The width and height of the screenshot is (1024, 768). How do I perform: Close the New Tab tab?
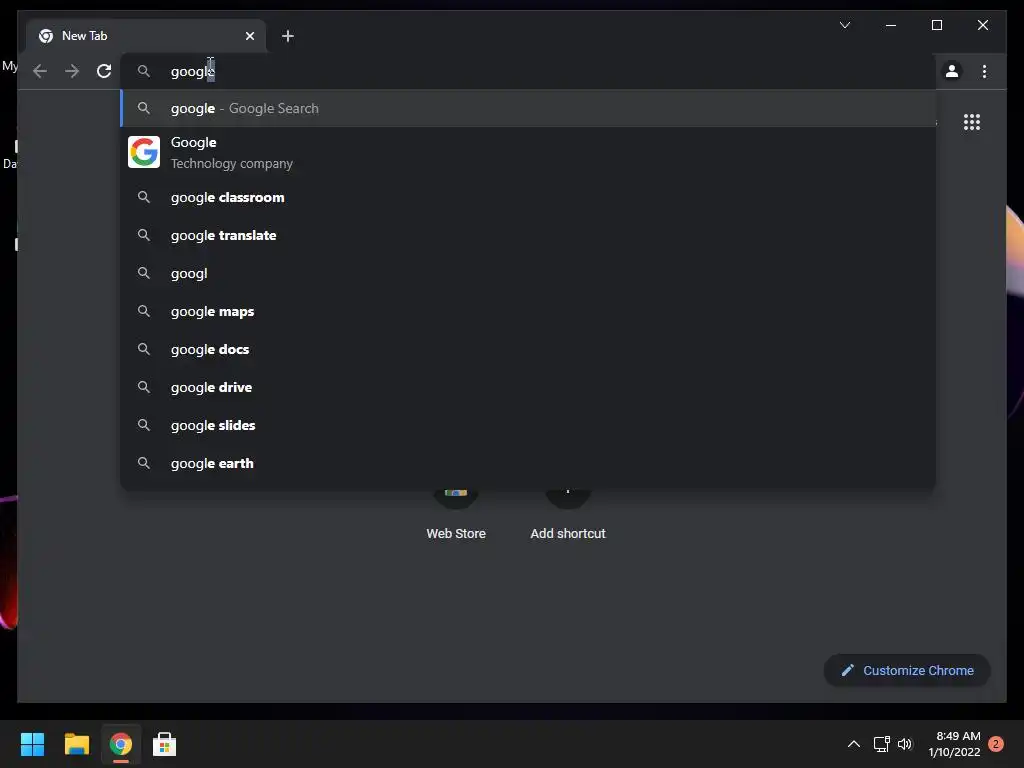[249, 36]
